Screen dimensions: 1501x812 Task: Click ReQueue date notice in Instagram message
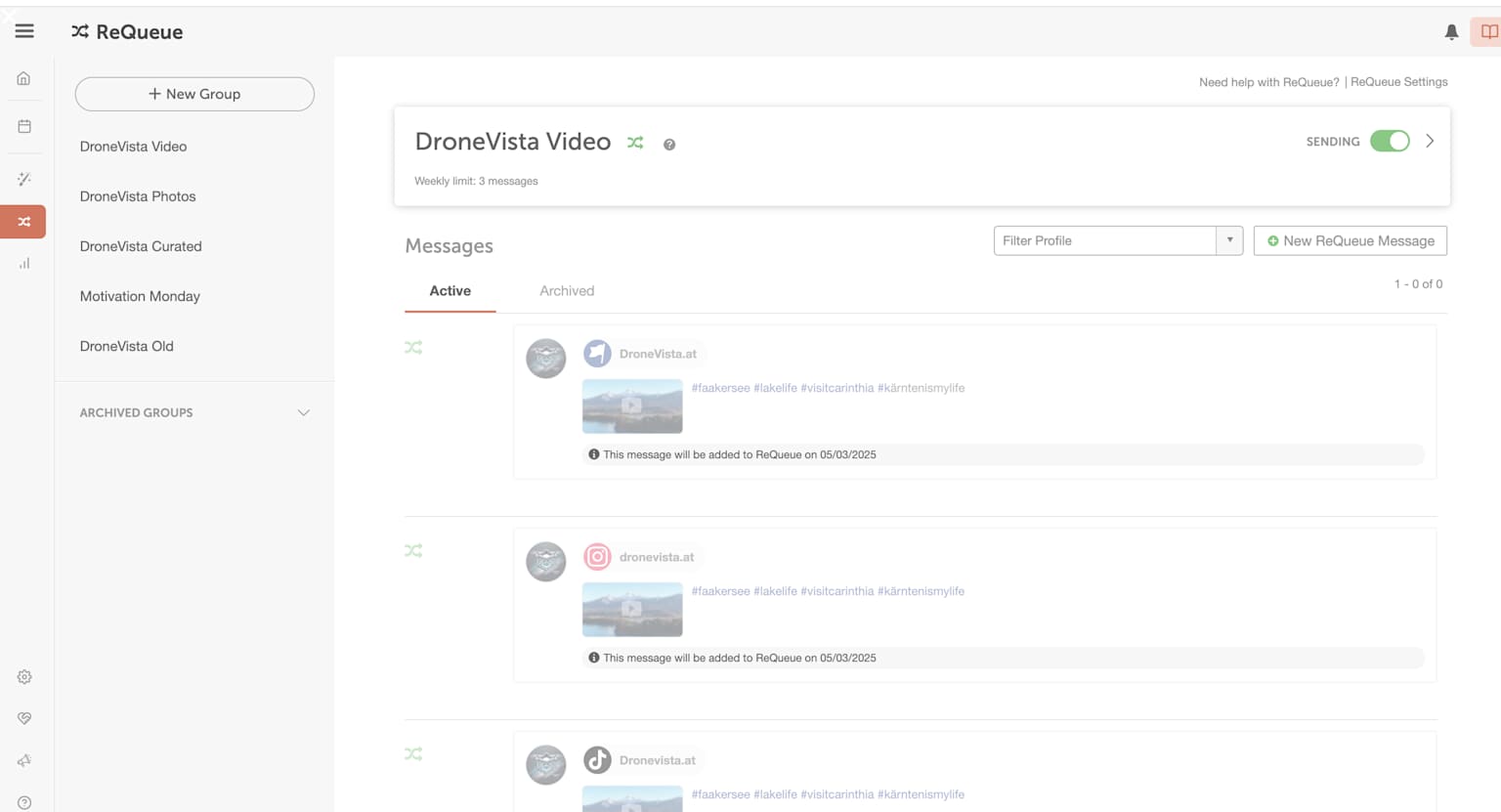coord(739,658)
